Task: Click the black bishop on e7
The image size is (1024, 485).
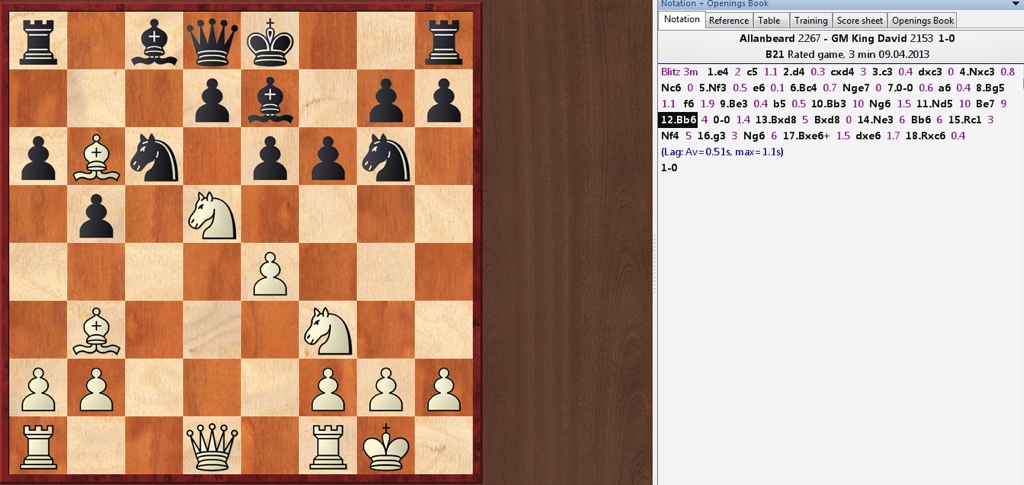Action: coord(270,98)
